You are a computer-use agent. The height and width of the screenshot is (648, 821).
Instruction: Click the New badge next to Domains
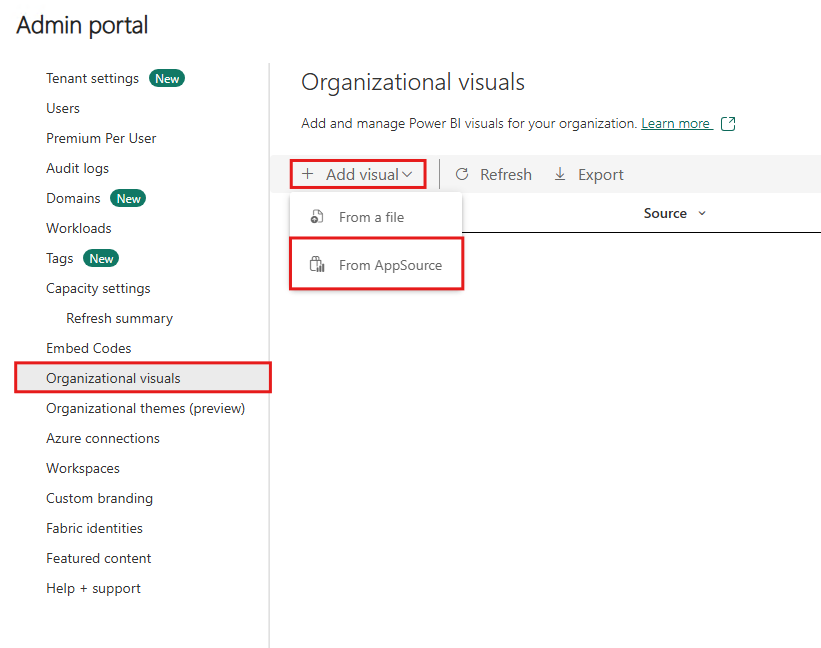(x=128, y=198)
